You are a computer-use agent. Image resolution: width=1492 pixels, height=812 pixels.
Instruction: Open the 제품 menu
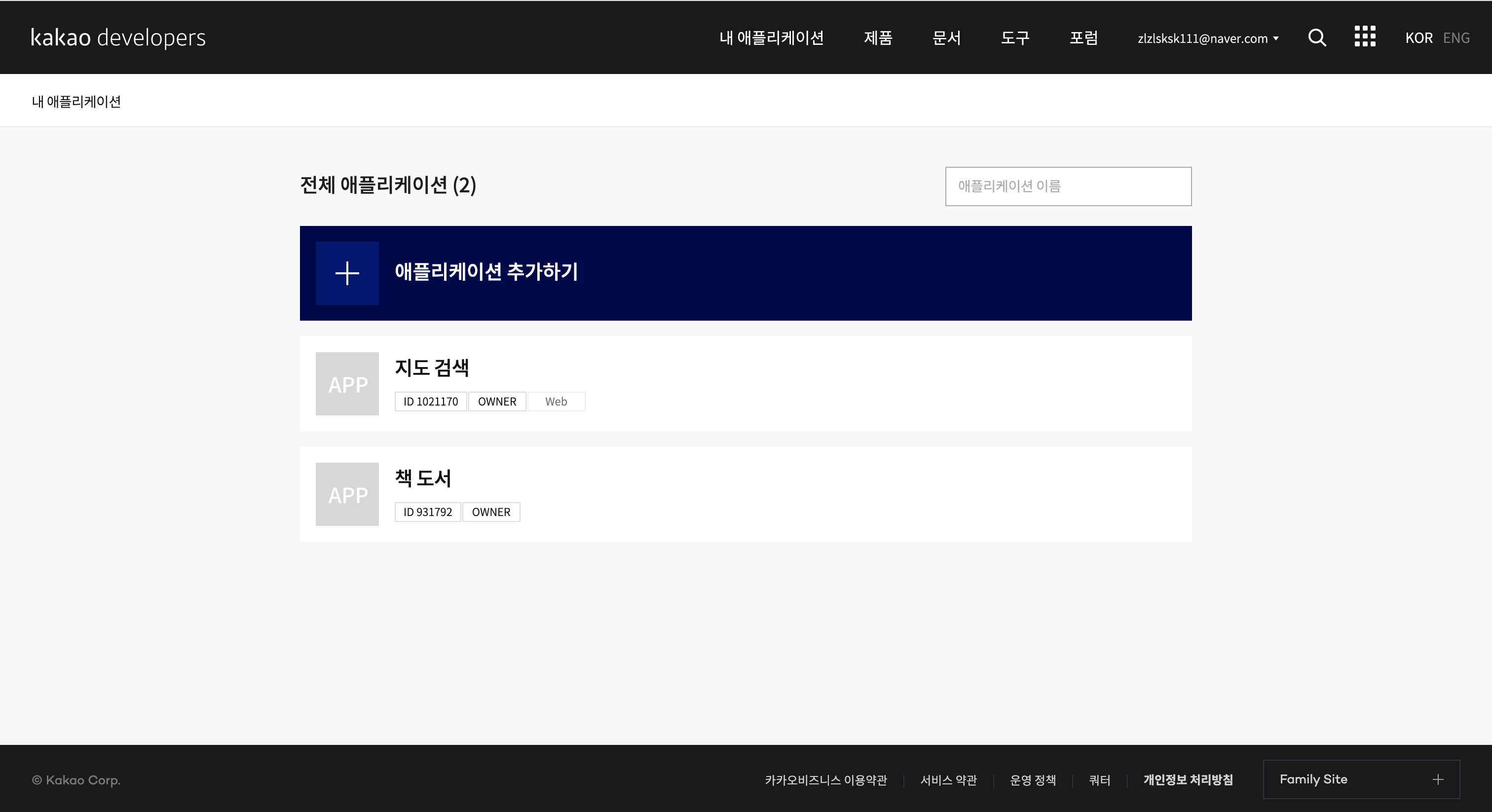click(x=878, y=38)
